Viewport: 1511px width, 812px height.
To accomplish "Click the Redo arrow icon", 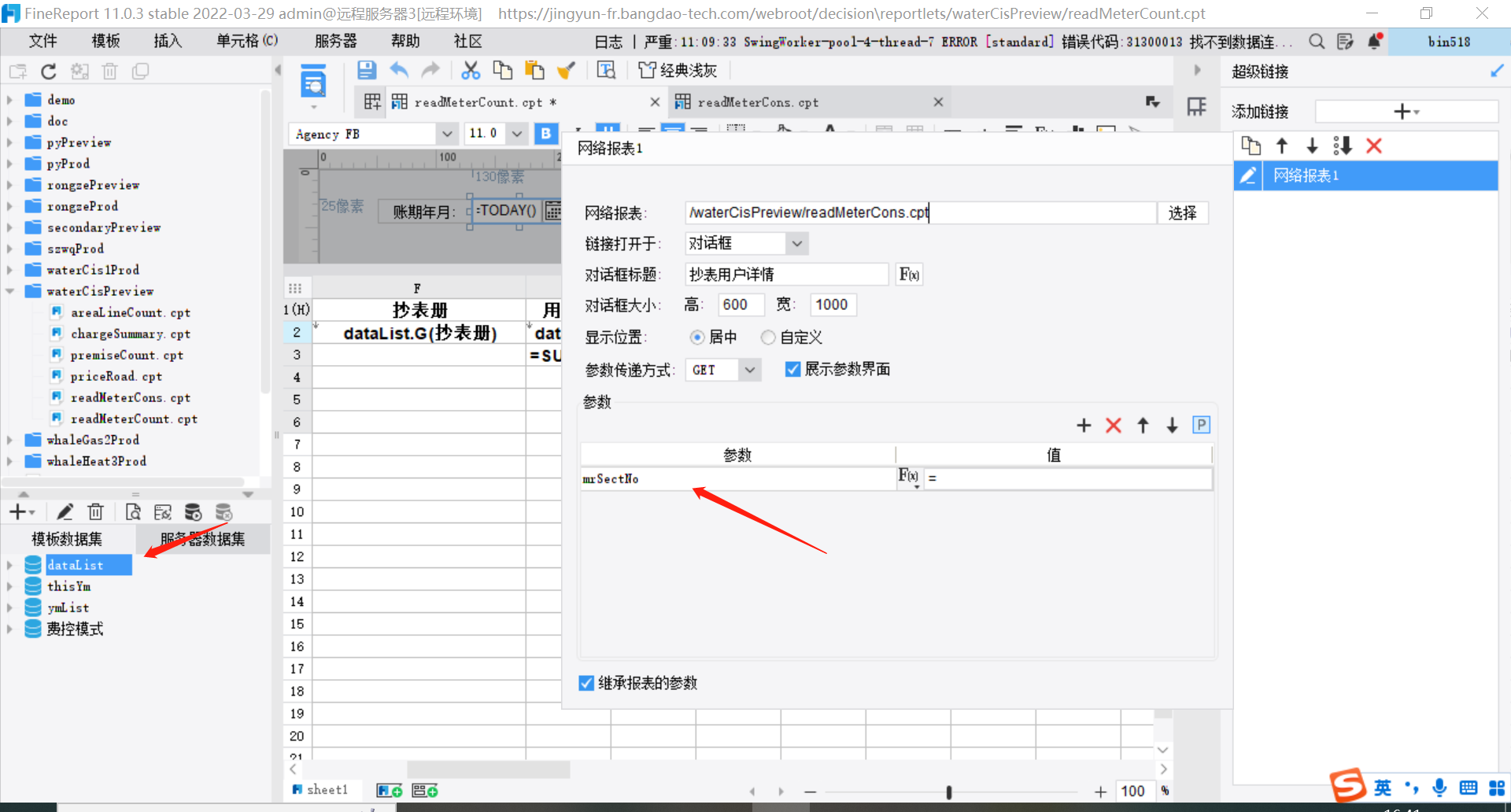I will pos(430,71).
